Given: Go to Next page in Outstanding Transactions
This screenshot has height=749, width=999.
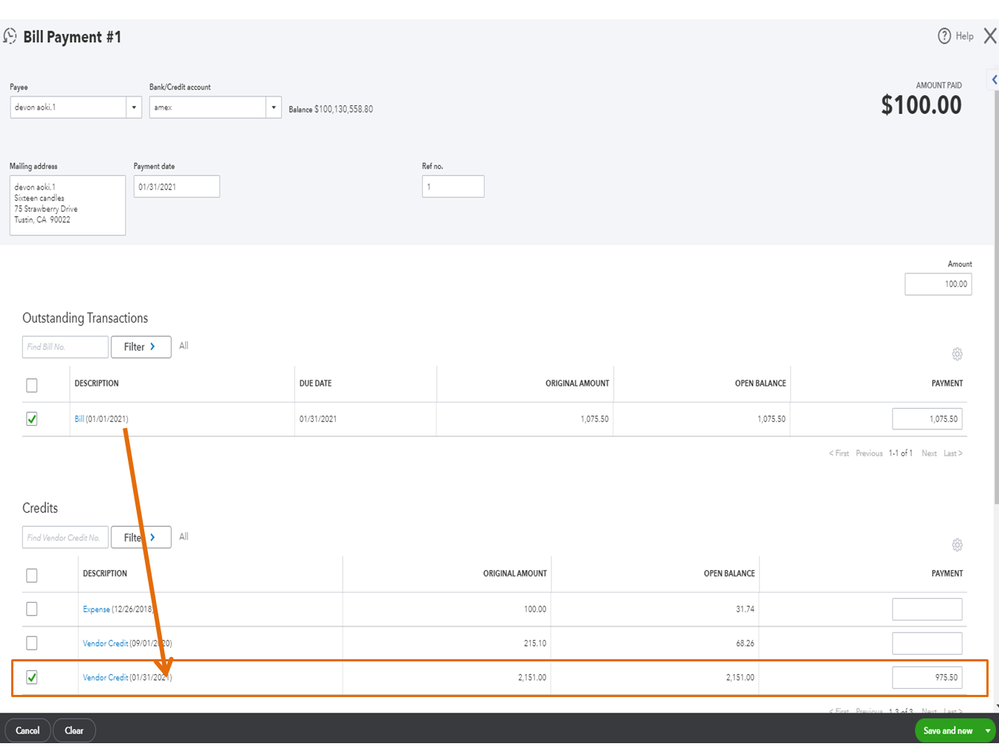Looking at the screenshot, I should [929, 453].
